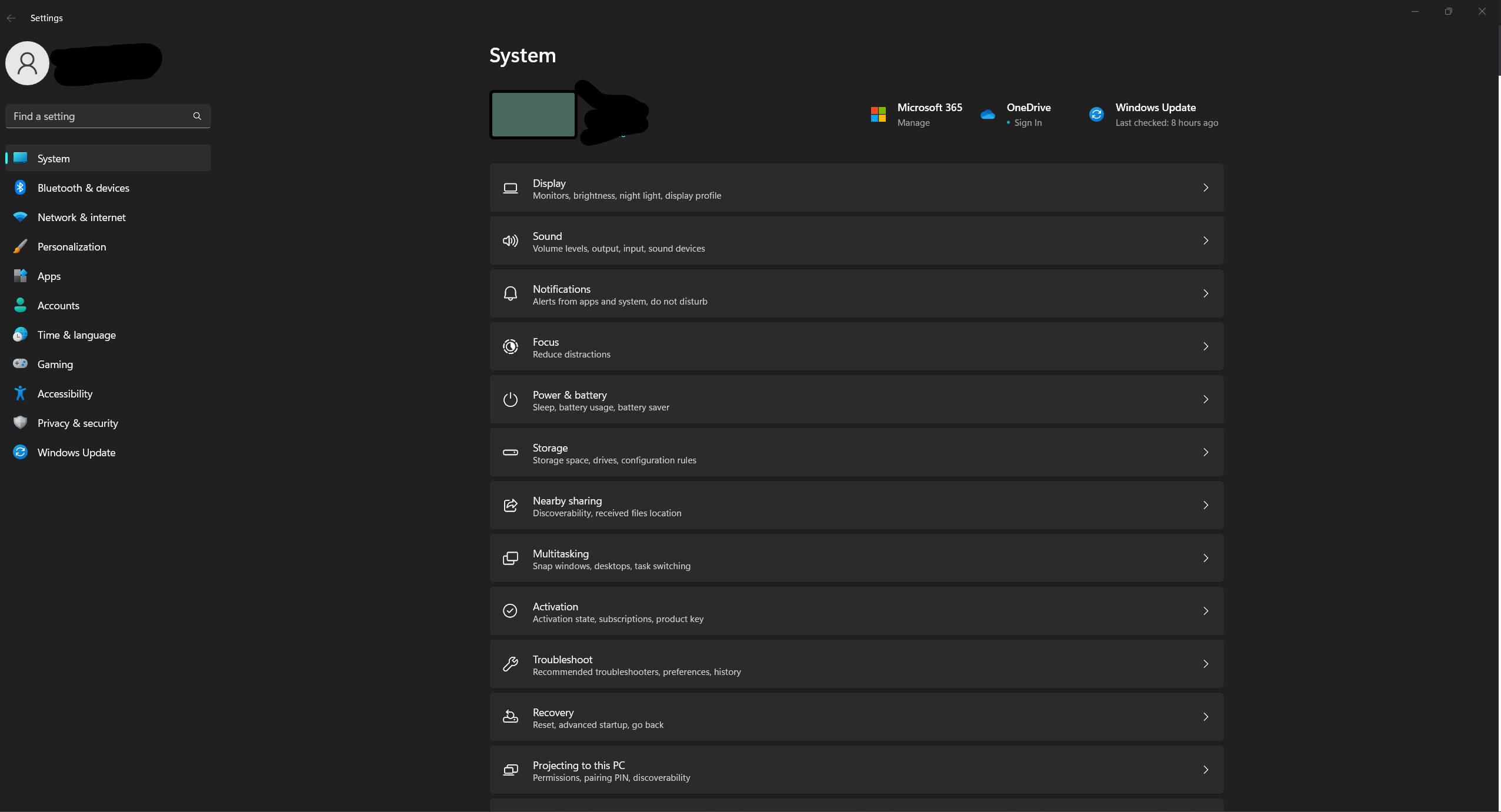Click the Gaming controller icon in sidebar

point(20,364)
